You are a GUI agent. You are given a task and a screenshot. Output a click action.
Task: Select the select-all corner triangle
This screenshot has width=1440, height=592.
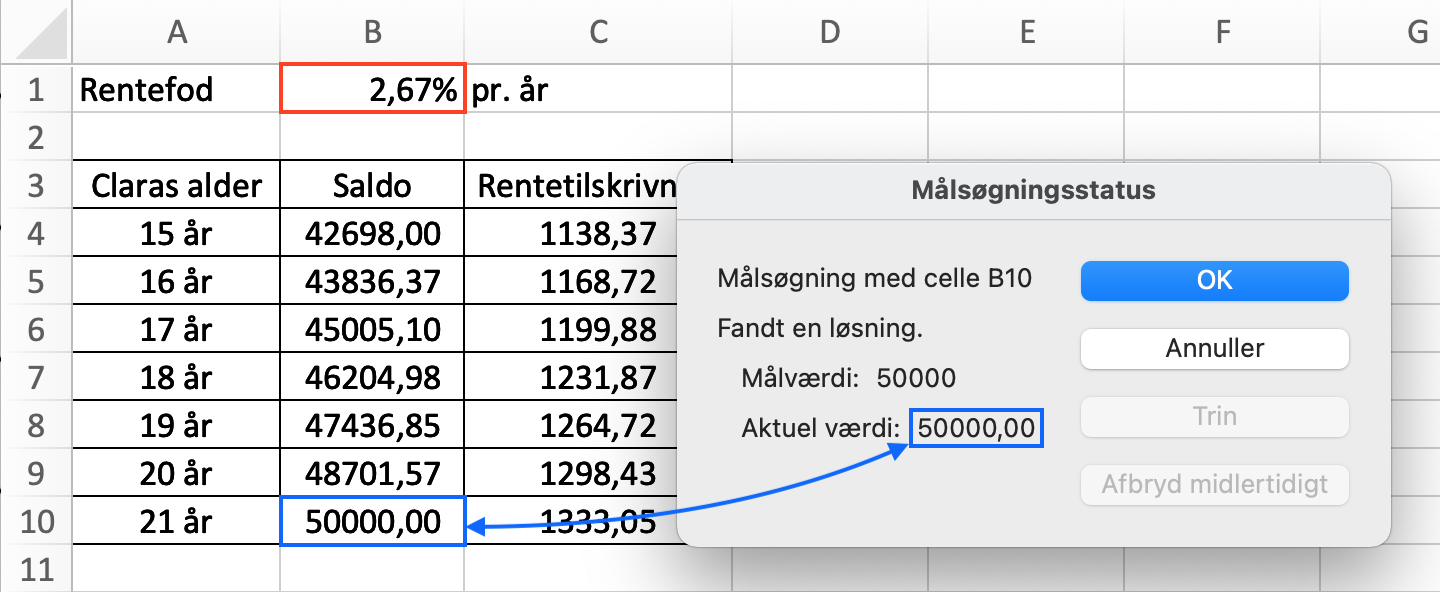tap(43, 33)
